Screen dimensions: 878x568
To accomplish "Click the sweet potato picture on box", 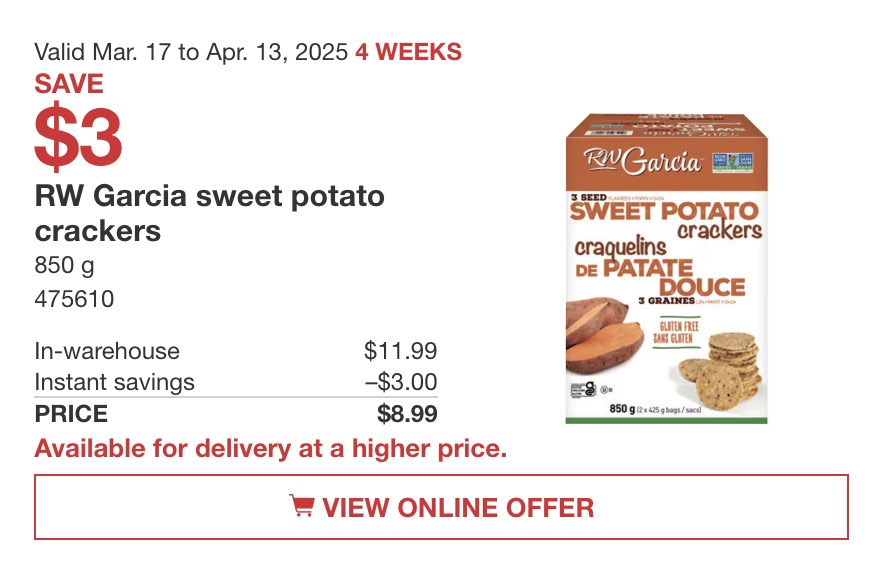I will 603,336.
